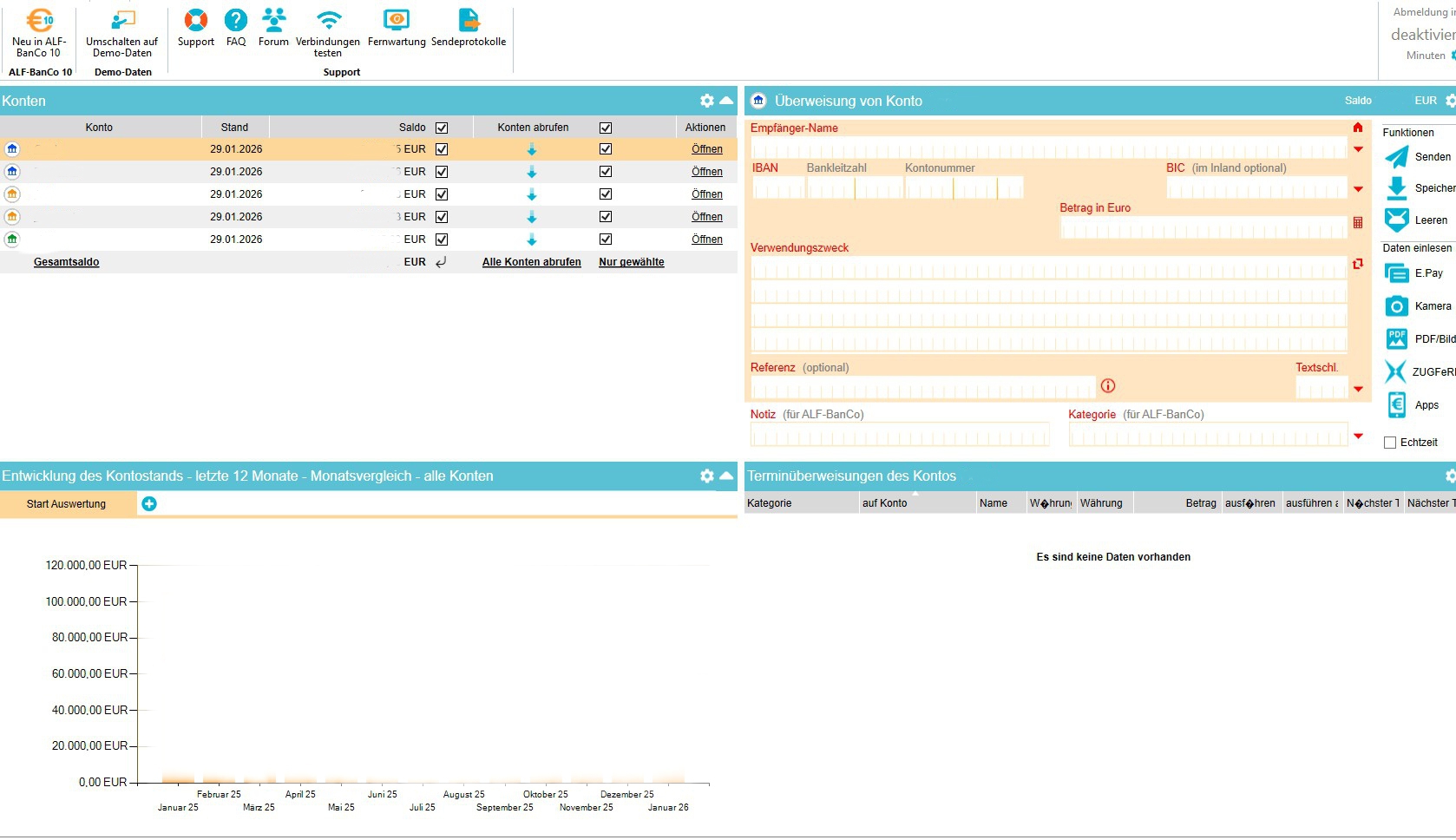Open Fernwartung remote maintenance
This screenshot has height=840, width=1456.
[397, 20]
